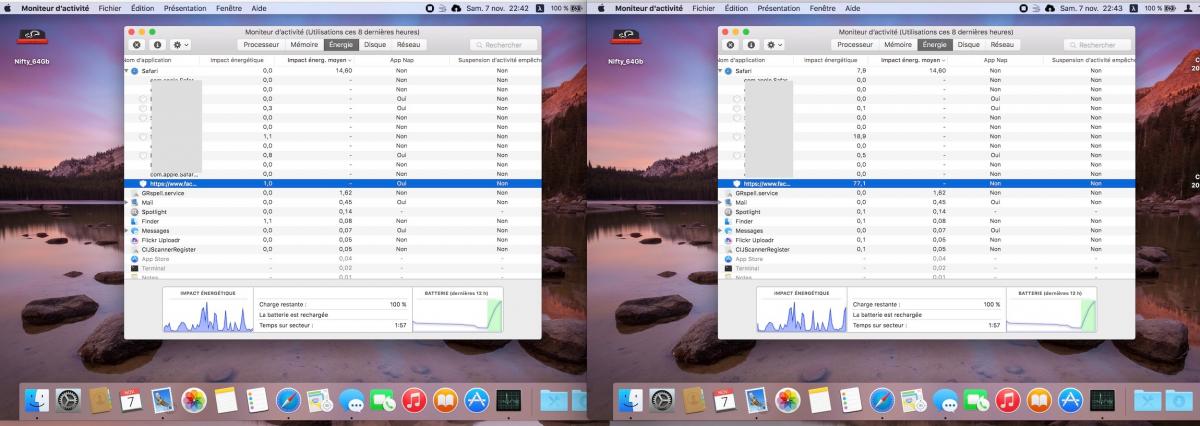This screenshot has width=1200, height=426.
Task: Select the https://www.fac... row showing 1,0
Action: (332, 184)
